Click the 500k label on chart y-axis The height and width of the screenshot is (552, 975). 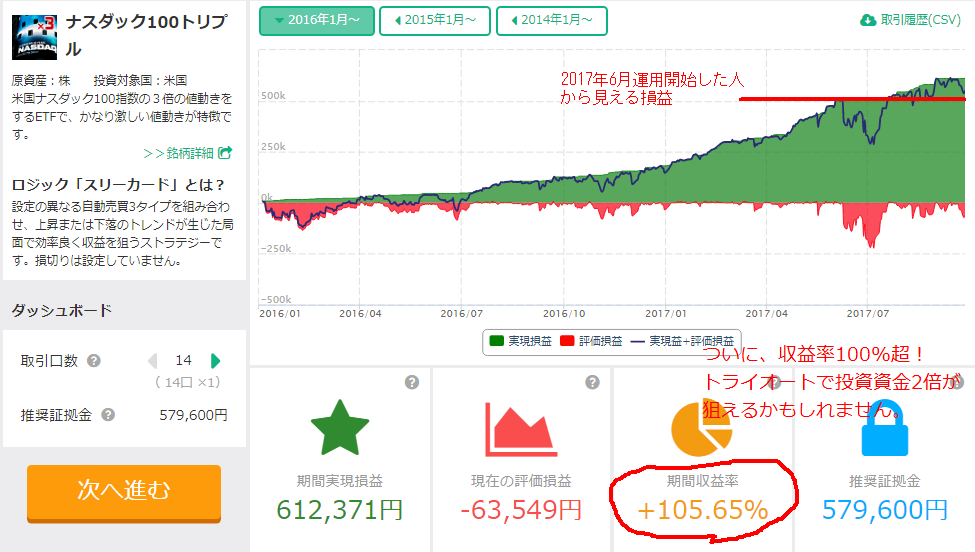273,96
